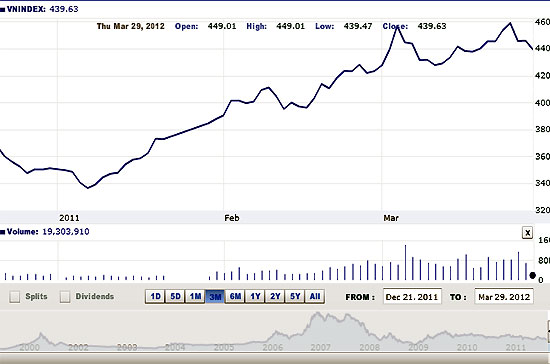550x364 pixels.
Task: Select the 2Y time range
Action: (x=275, y=297)
